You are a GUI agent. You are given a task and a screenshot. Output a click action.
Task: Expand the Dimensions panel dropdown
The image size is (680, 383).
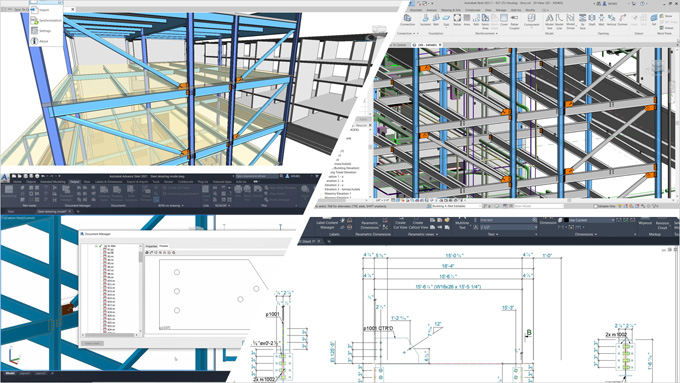(596, 234)
